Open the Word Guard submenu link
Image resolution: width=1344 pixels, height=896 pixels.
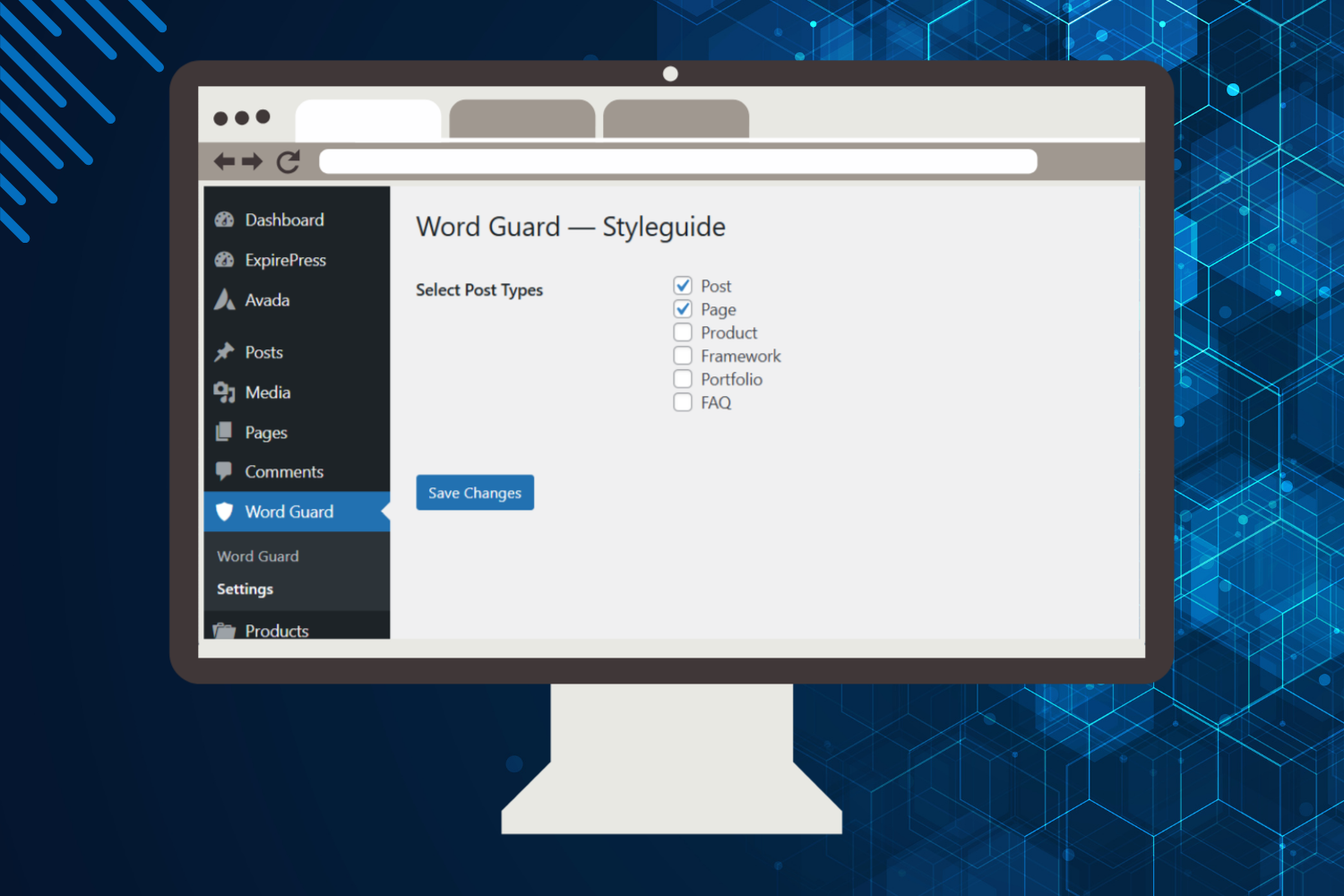(x=258, y=556)
